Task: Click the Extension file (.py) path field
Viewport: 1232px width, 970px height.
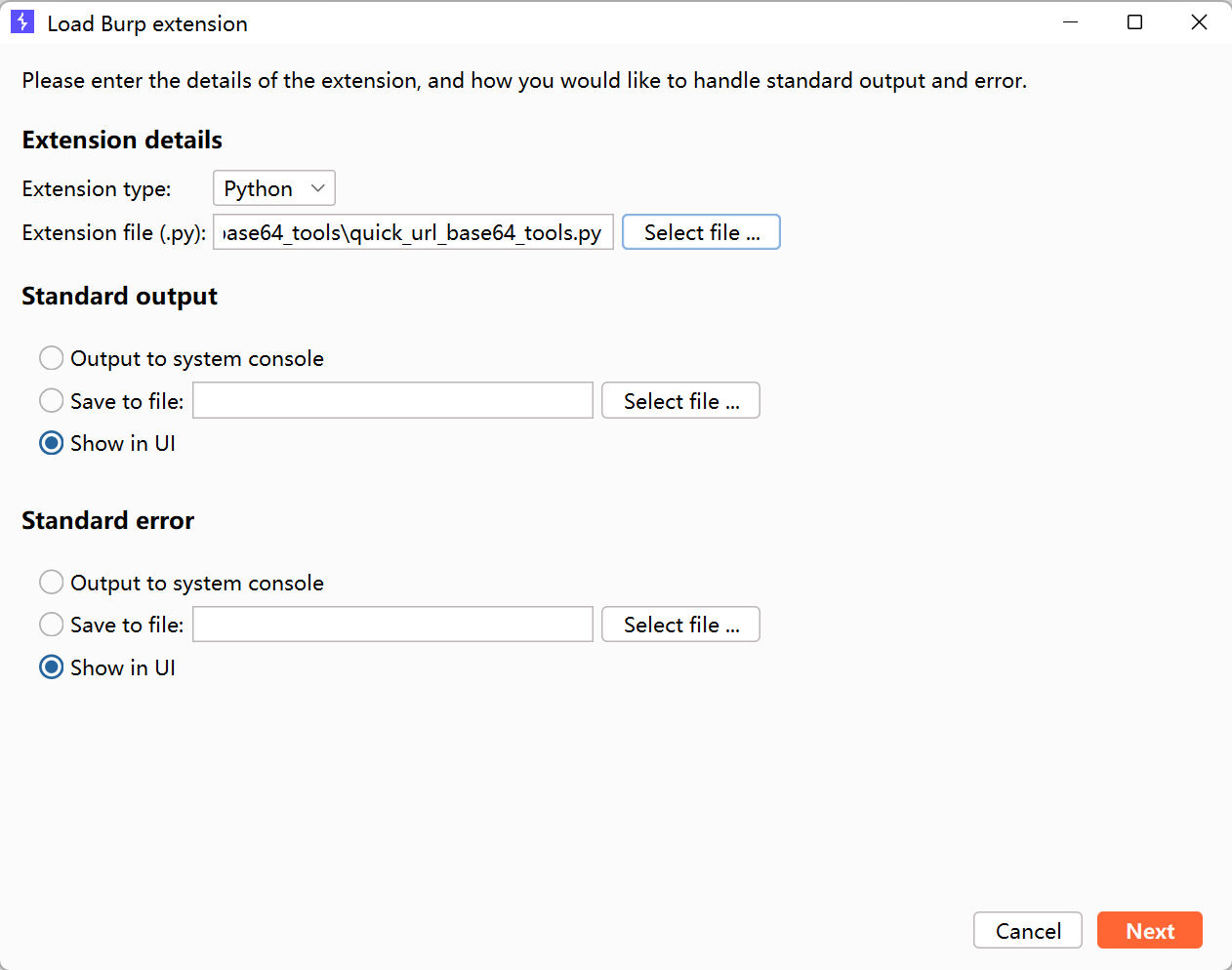Action: click(413, 232)
